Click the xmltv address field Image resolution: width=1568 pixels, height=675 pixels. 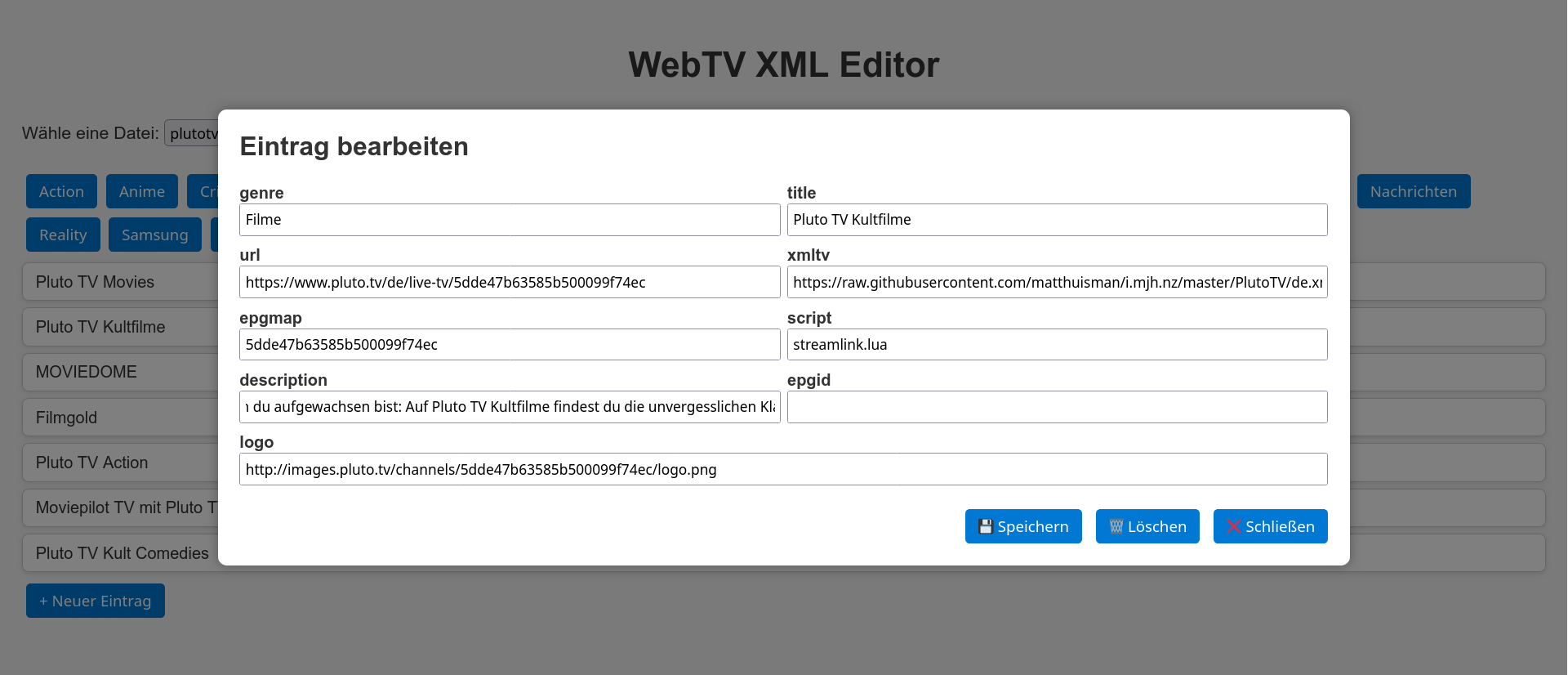click(x=1057, y=283)
